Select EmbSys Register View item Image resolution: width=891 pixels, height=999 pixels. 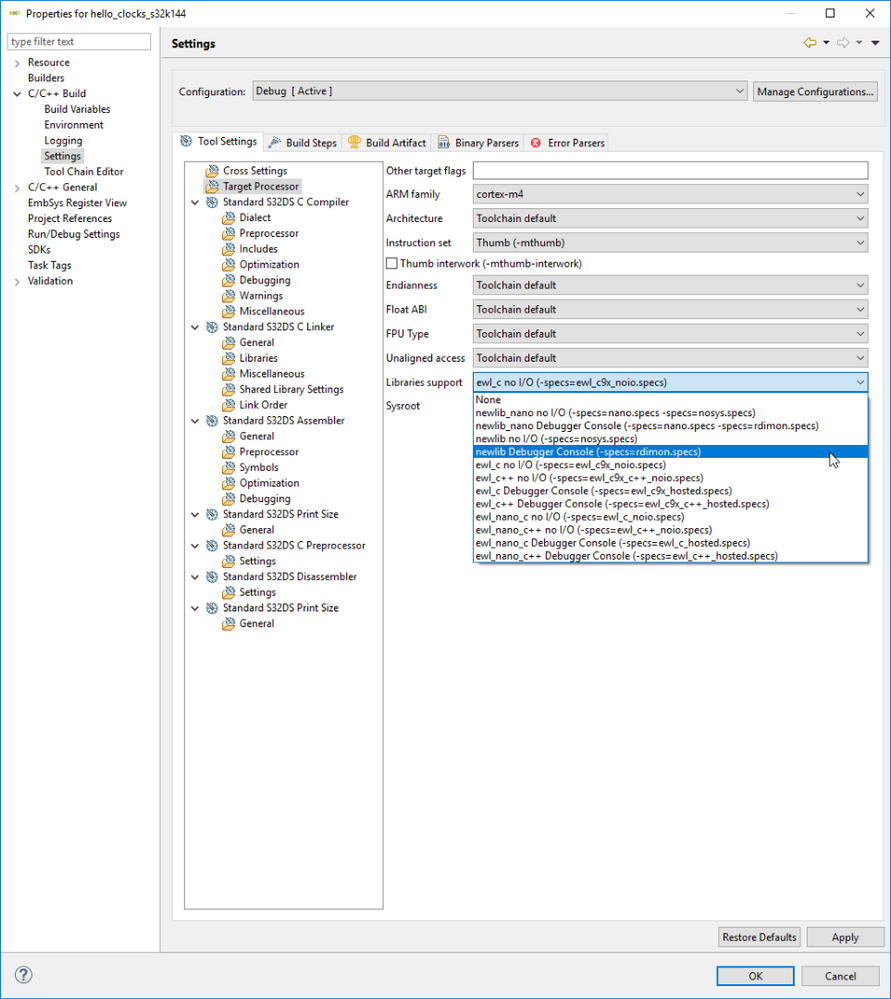click(x=77, y=203)
